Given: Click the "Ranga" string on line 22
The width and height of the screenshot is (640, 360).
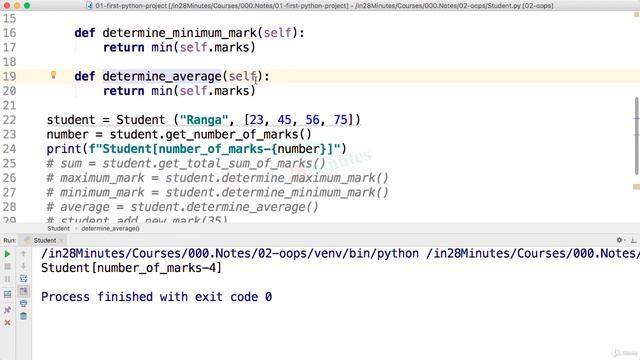Looking at the screenshot, I should click(204, 120).
